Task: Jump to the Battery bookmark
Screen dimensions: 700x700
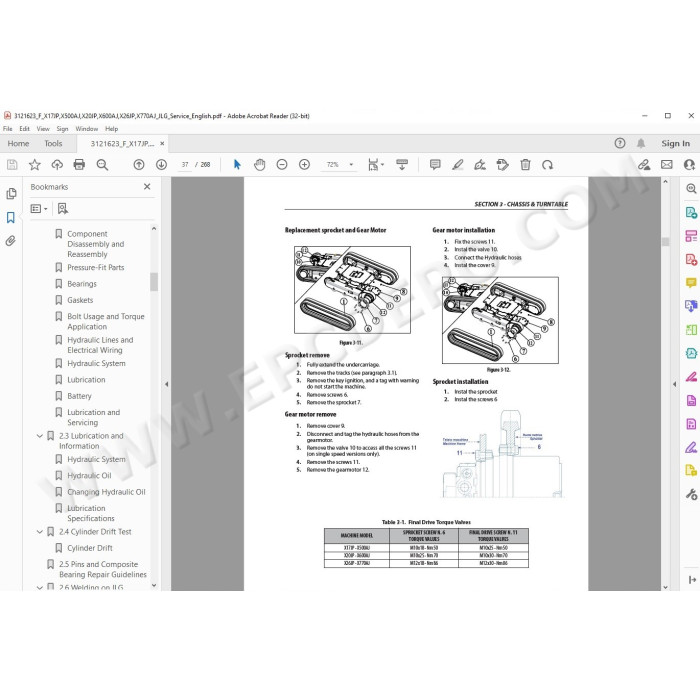Action: coord(79,396)
